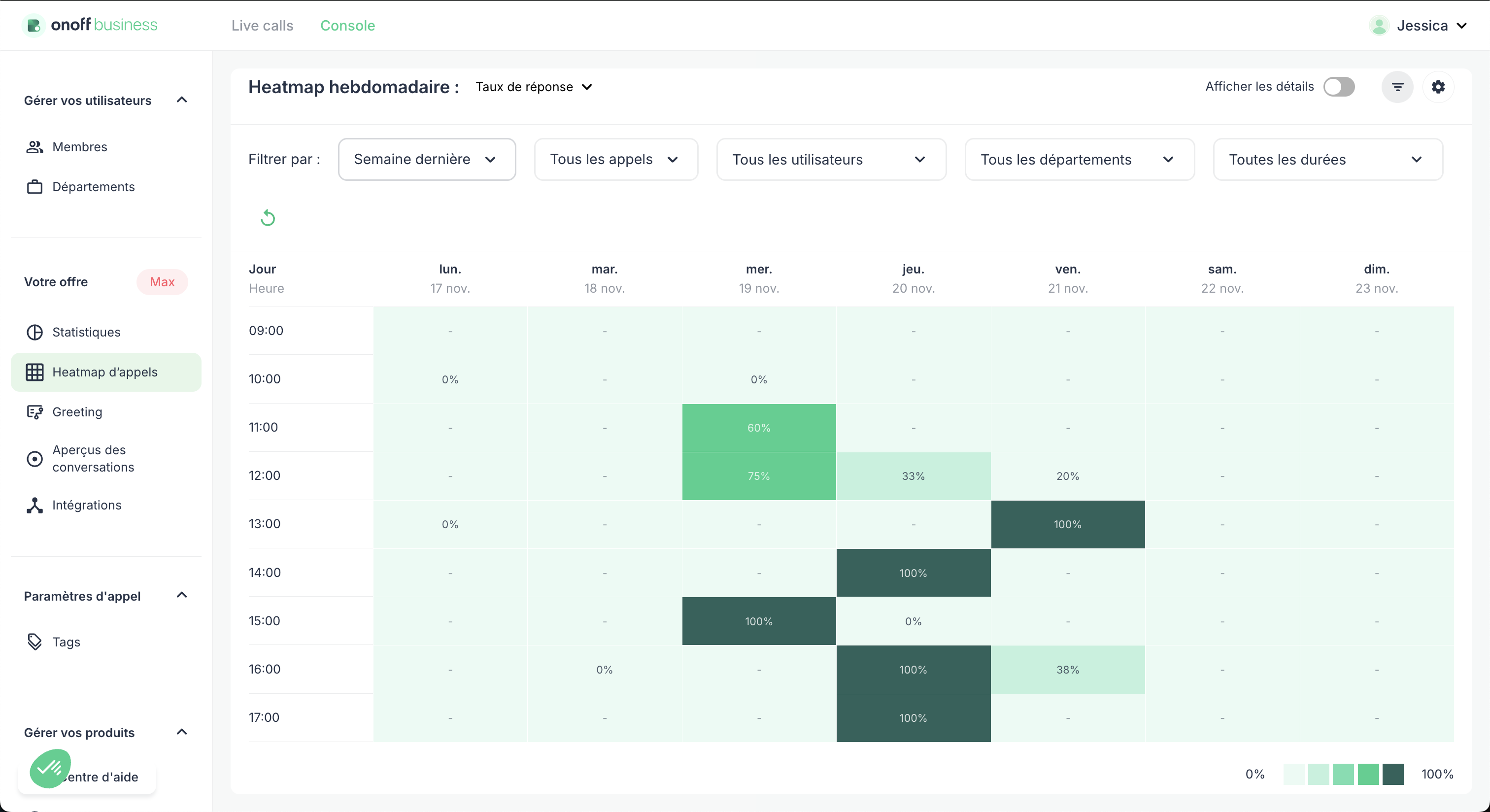Collapse the Gérer vos utilisateurs section
Screen dimensions: 1490x812
coord(182,100)
